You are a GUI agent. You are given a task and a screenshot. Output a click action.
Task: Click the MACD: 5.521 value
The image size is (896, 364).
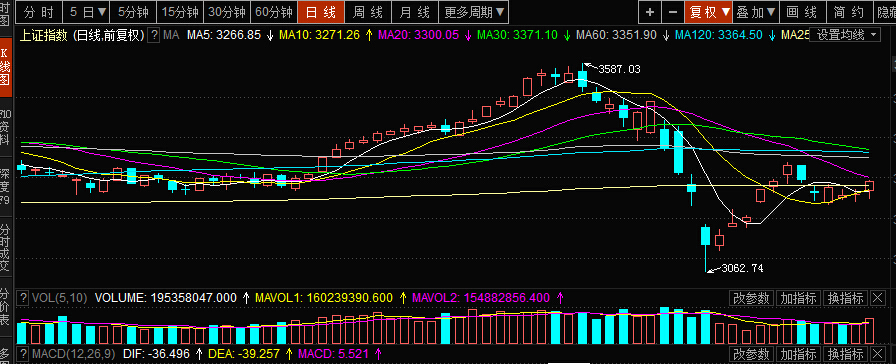[x=333, y=354]
